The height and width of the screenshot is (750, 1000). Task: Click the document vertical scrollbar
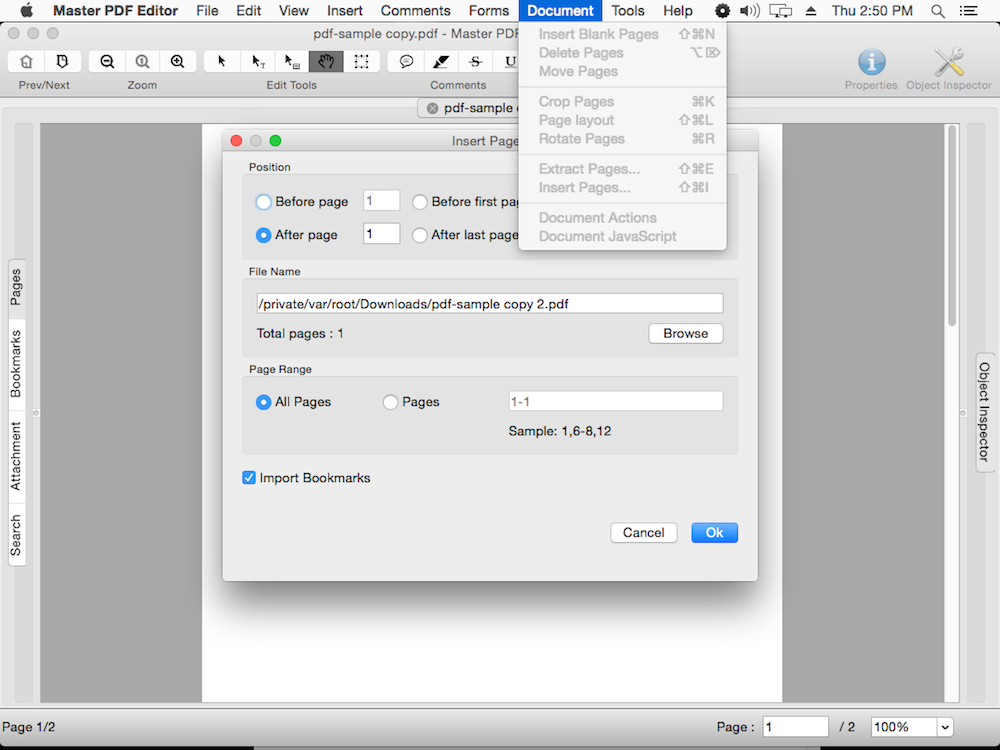pos(952,226)
